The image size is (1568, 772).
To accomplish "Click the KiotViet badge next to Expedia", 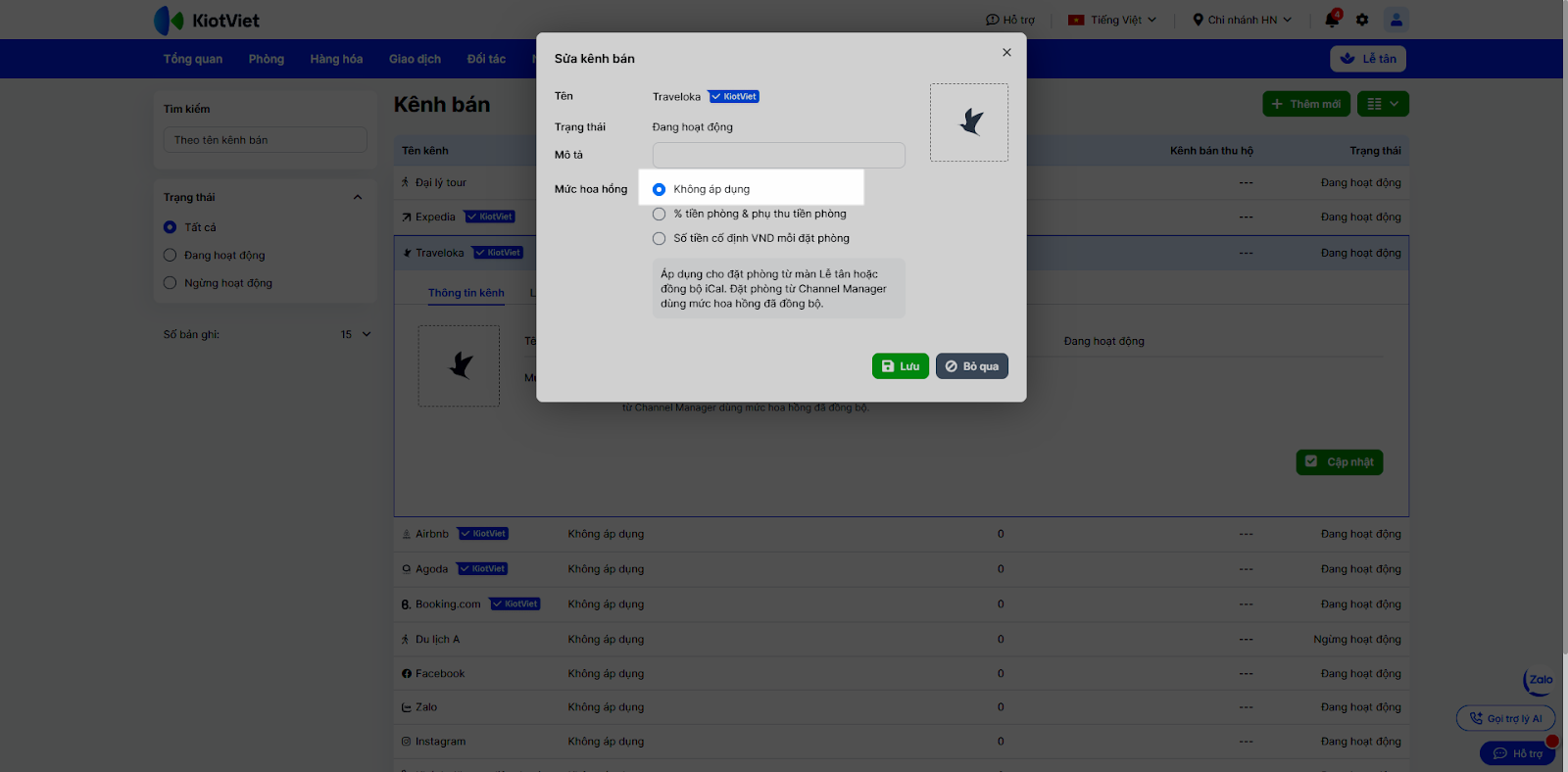I will (x=490, y=217).
